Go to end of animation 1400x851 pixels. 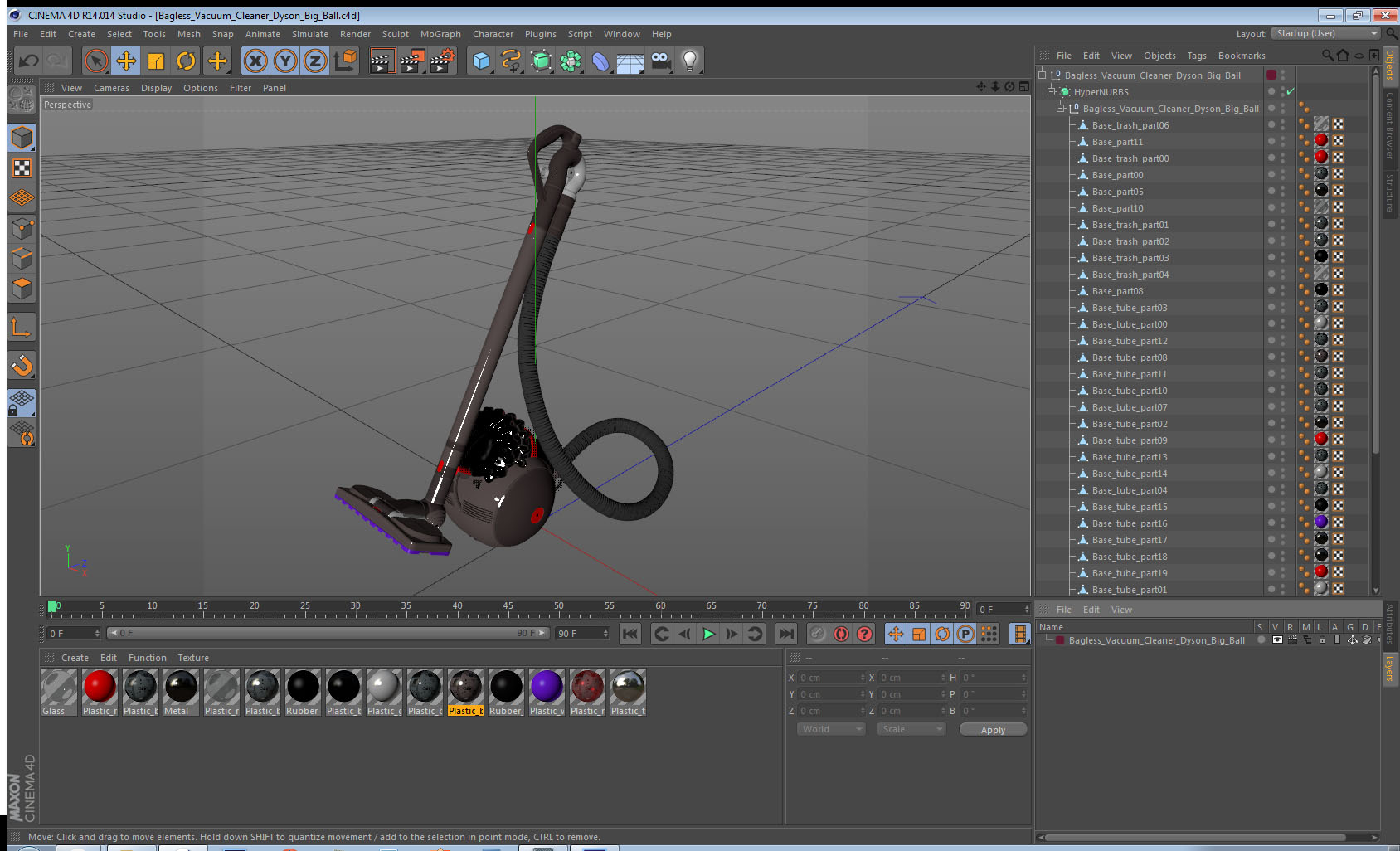point(785,634)
